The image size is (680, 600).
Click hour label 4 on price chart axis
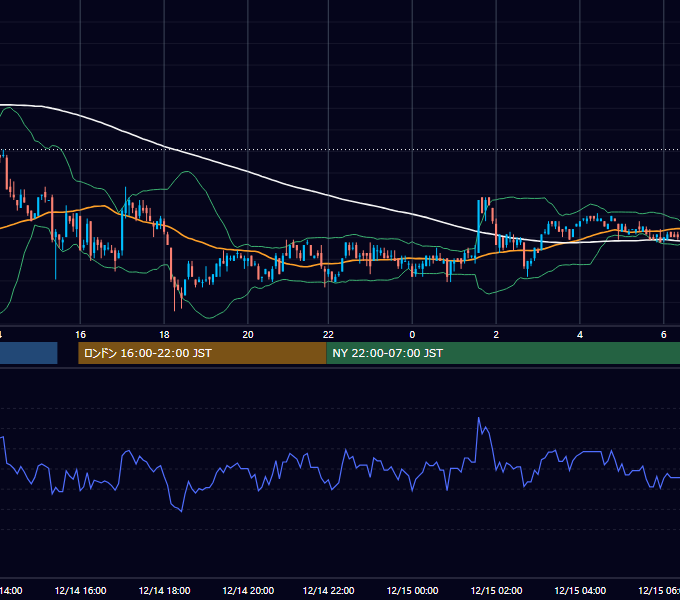580,335
